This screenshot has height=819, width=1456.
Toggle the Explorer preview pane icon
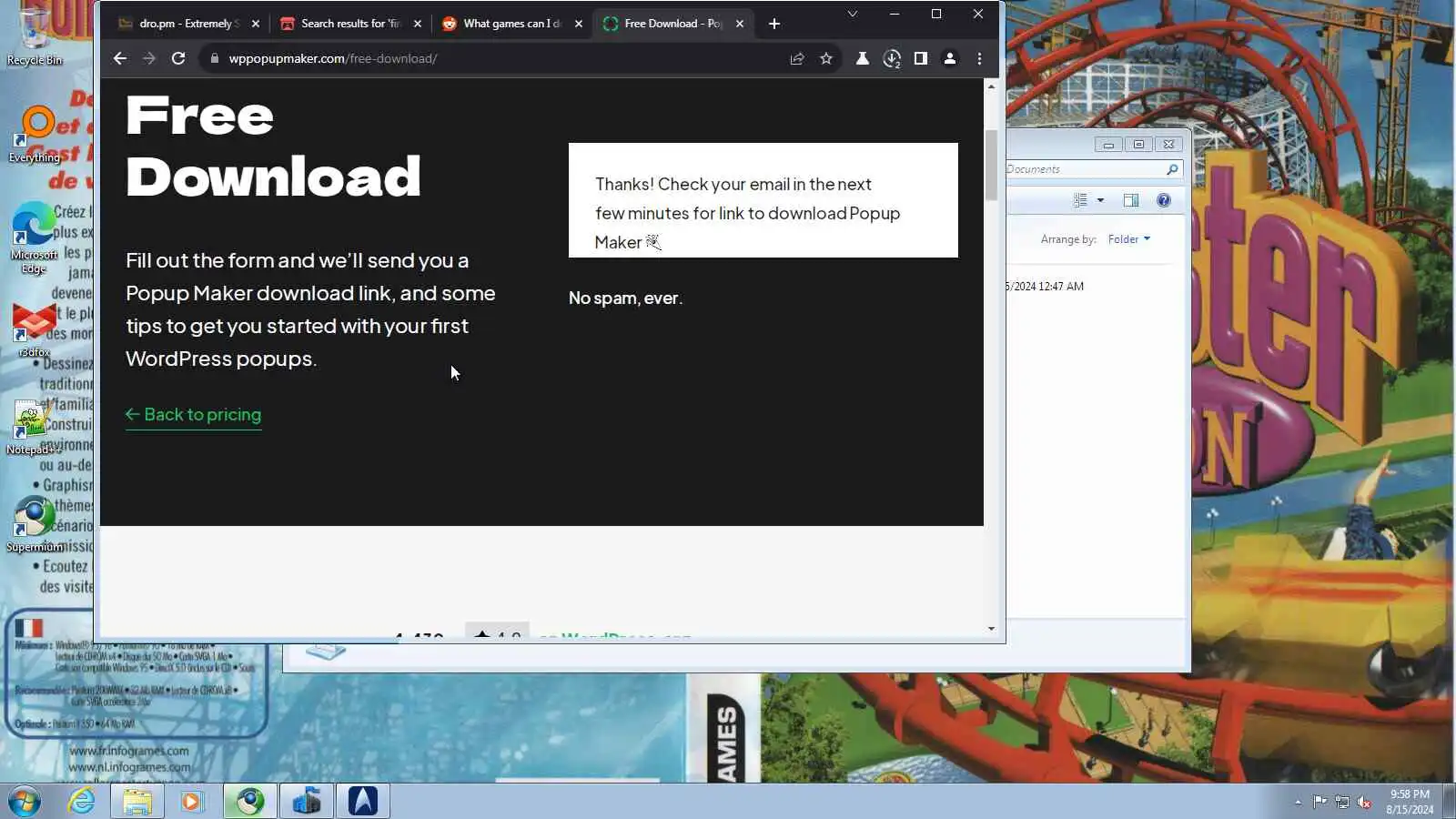(x=1131, y=200)
